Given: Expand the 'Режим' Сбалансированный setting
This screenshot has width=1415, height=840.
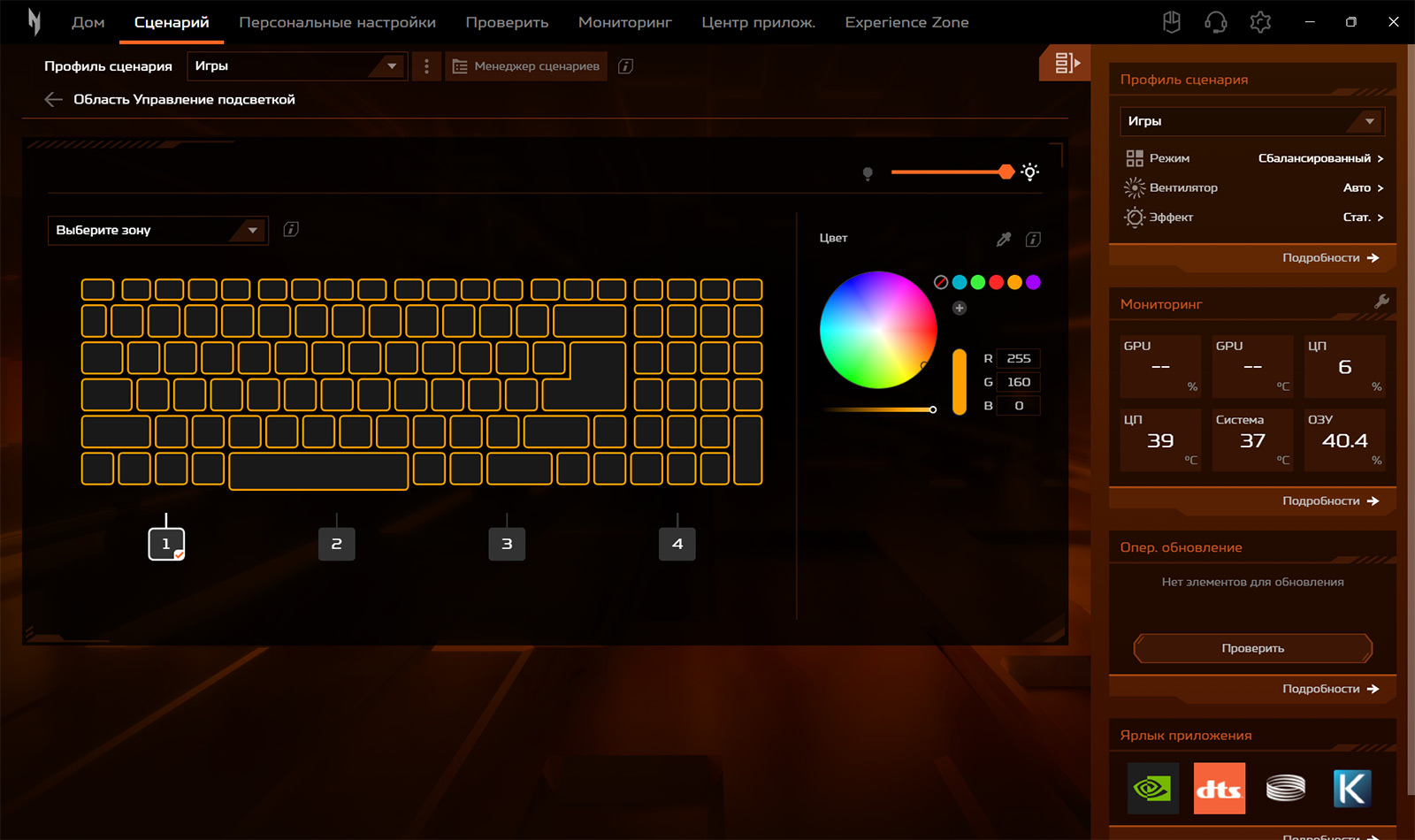Looking at the screenshot, I should 1320,158.
